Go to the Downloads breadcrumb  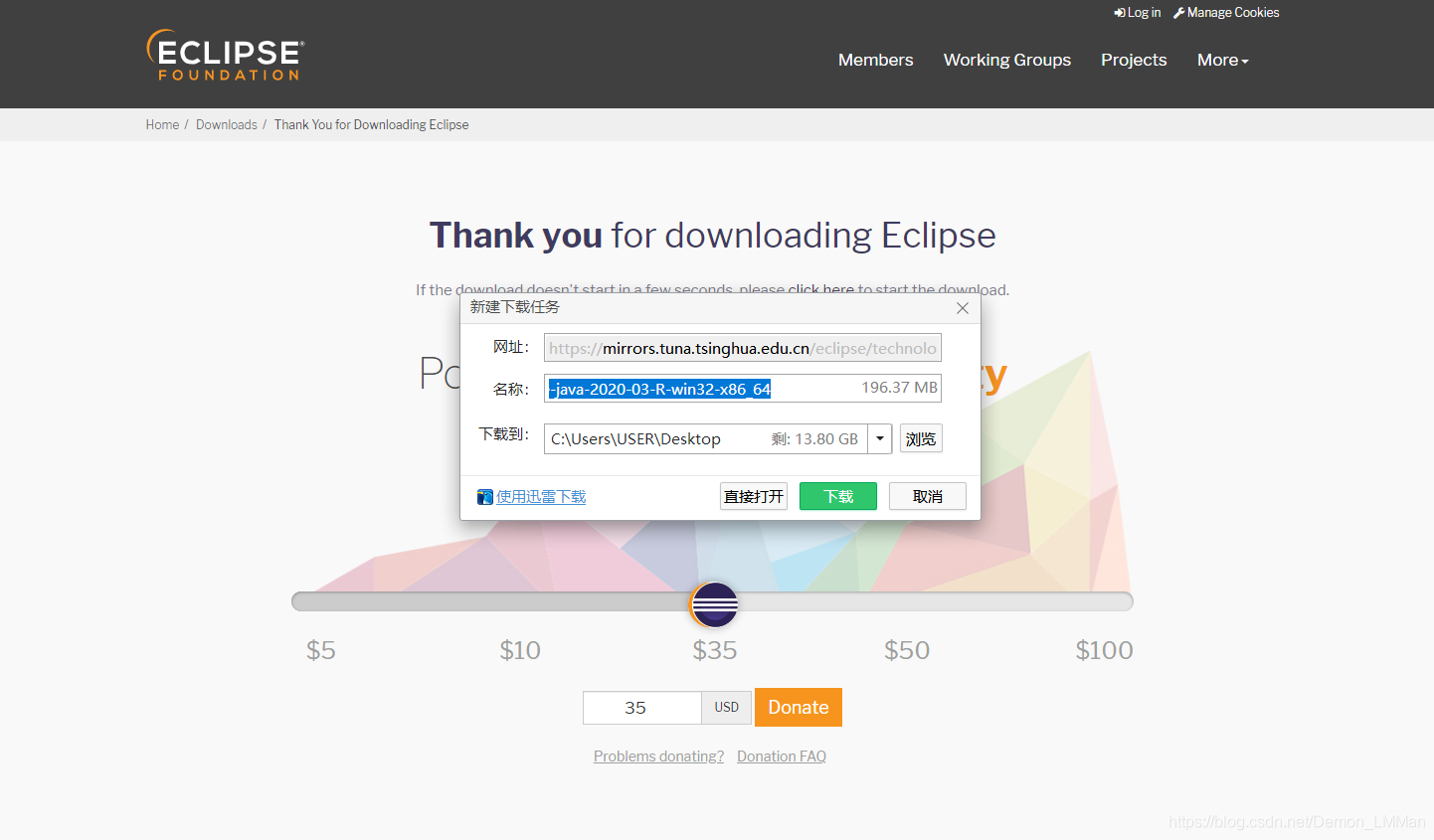tap(226, 124)
